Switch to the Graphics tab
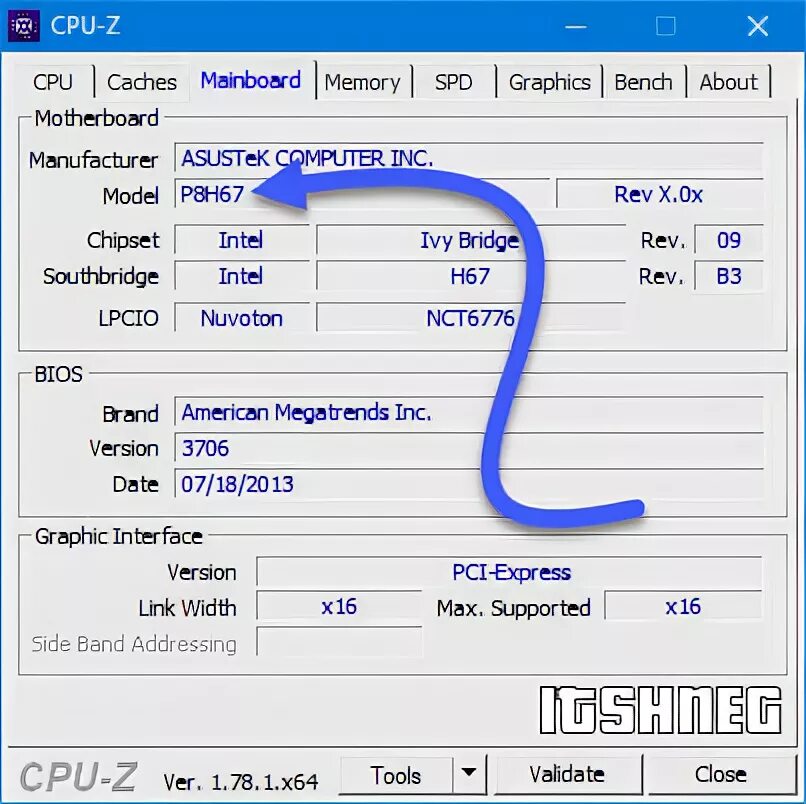This screenshot has width=806, height=804. (549, 82)
